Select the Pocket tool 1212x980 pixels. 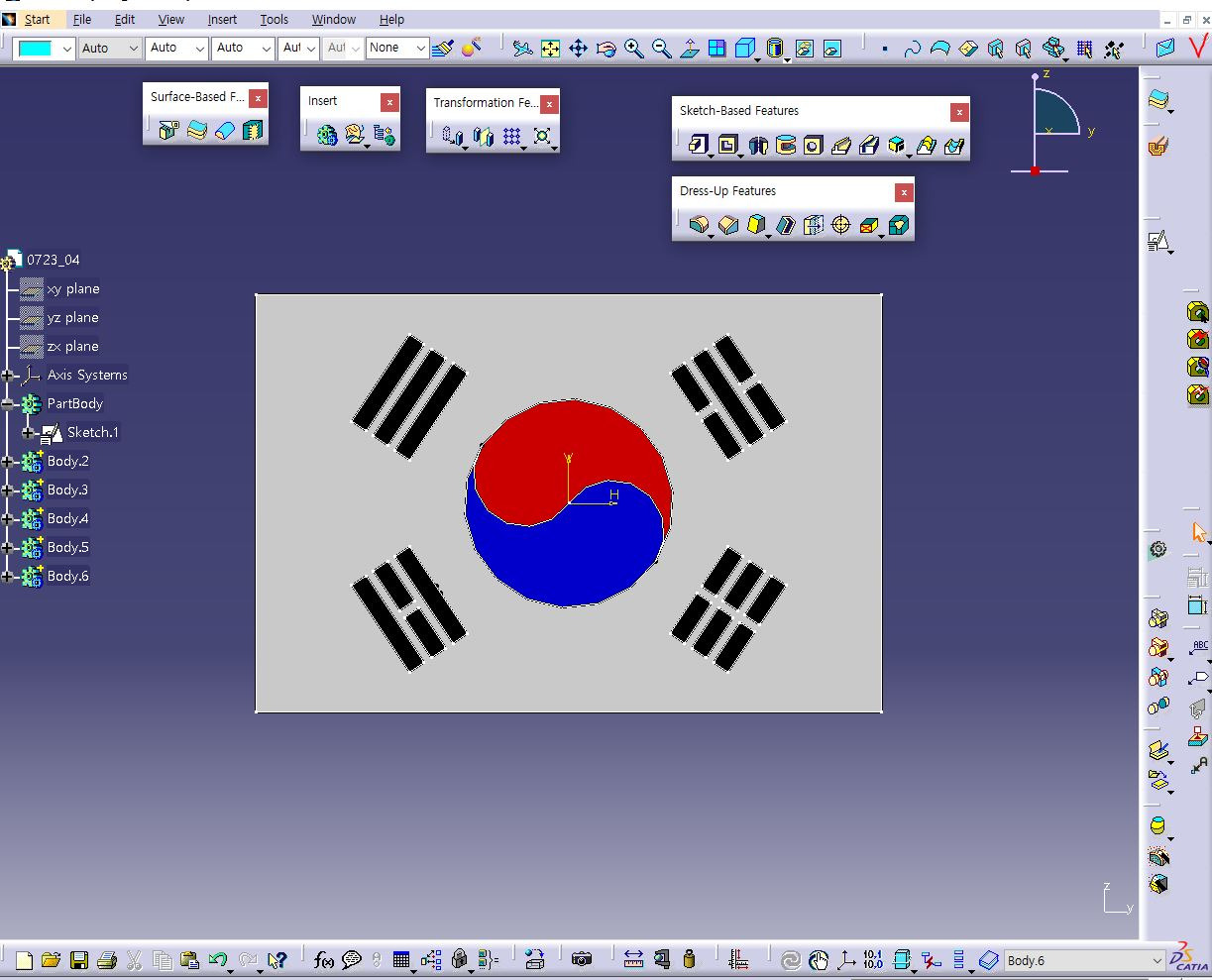tap(726, 145)
